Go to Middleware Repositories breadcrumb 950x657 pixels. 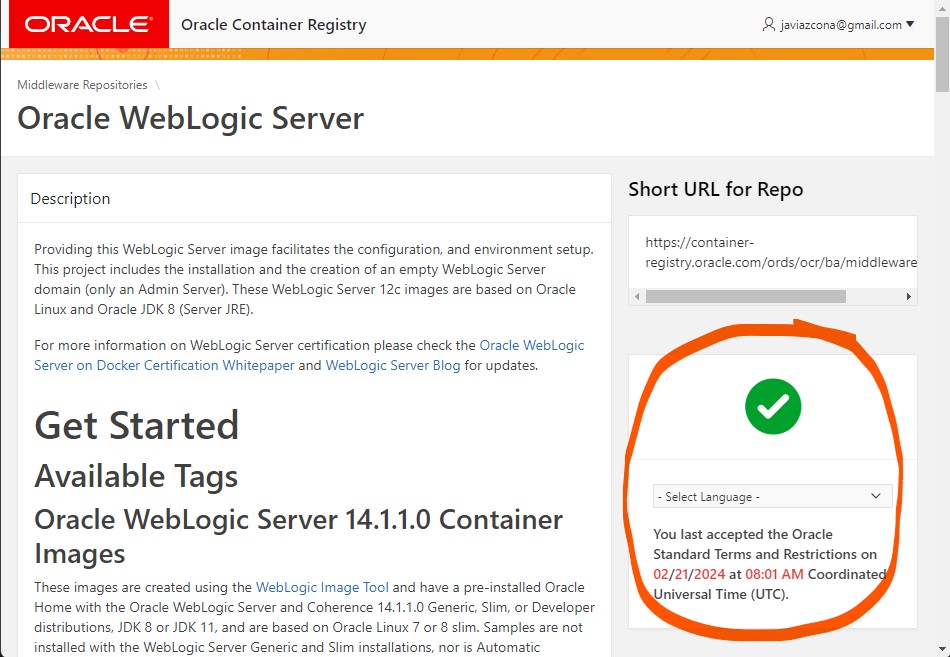point(82,85)
